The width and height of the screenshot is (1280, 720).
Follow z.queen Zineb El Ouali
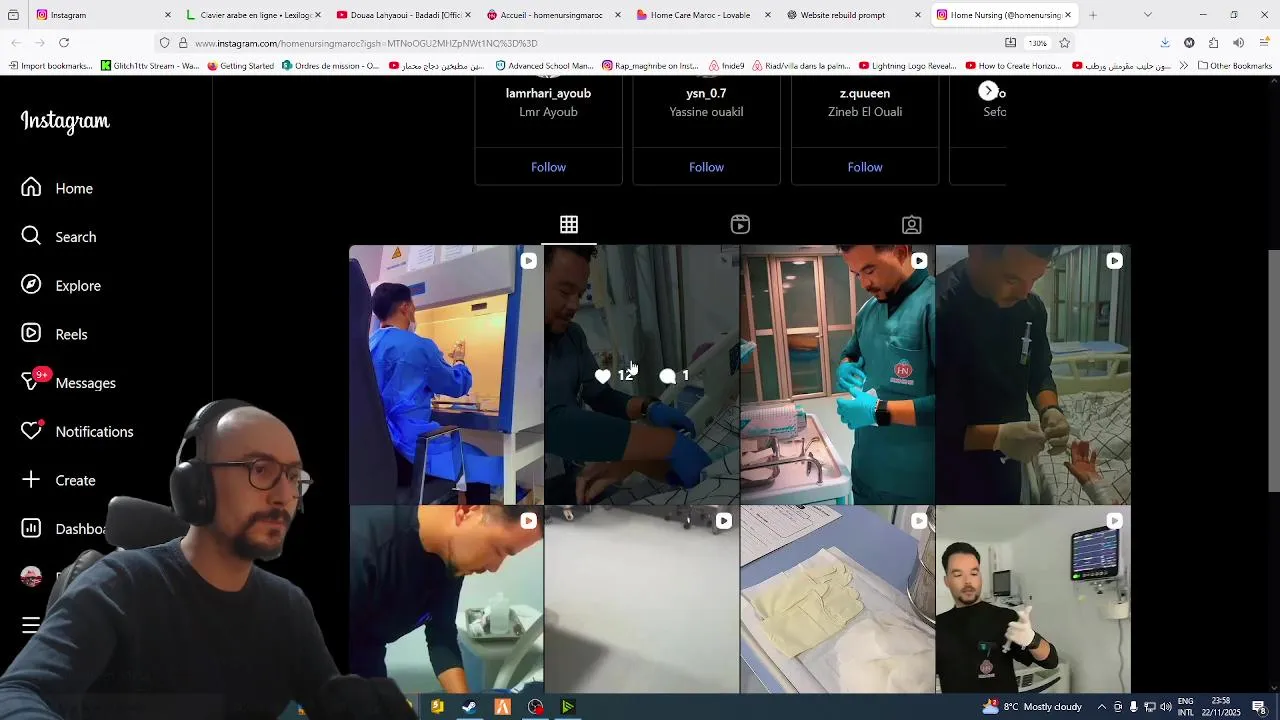point(865,167)
